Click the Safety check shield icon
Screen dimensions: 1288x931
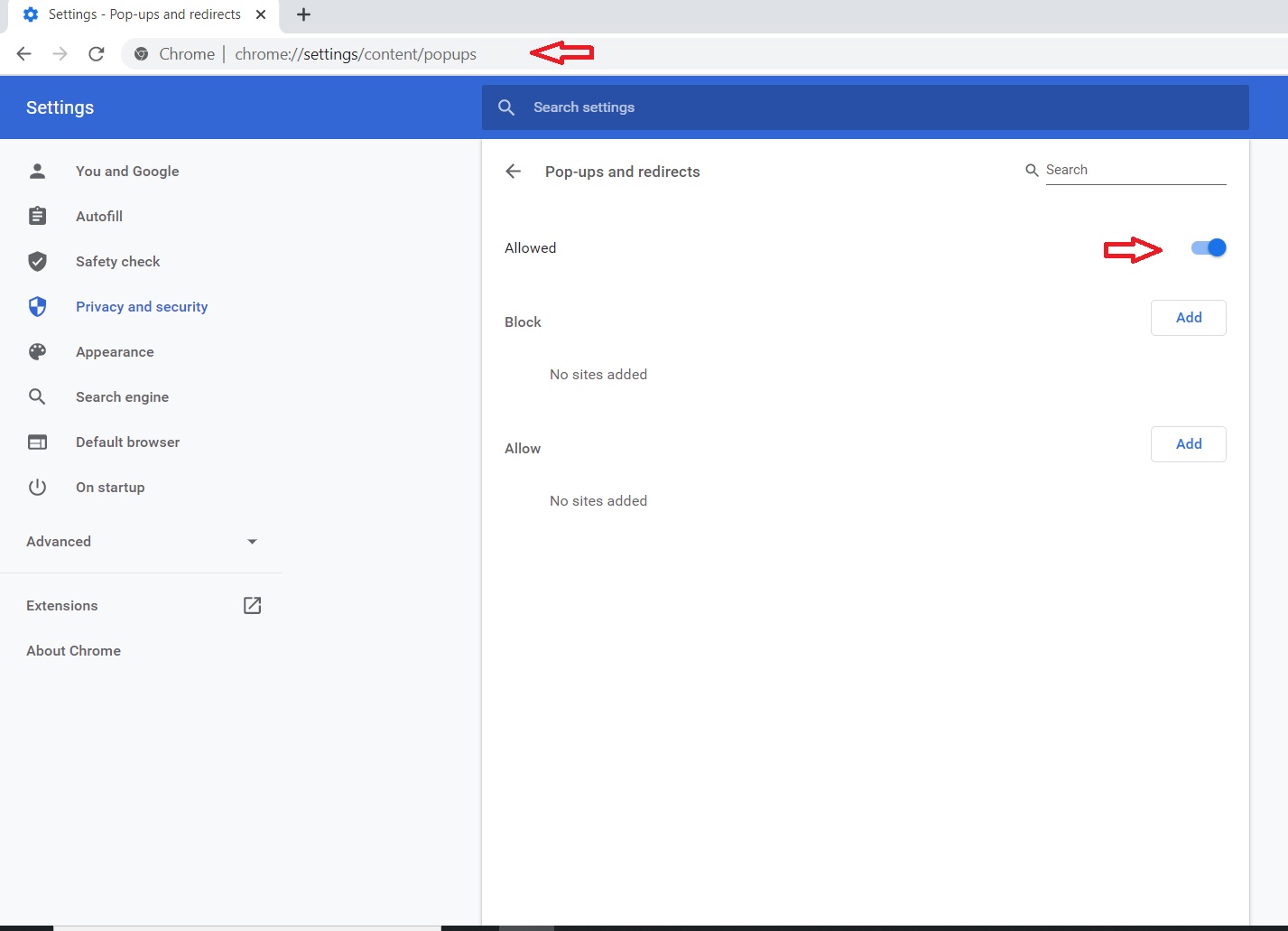pos(37,262)
